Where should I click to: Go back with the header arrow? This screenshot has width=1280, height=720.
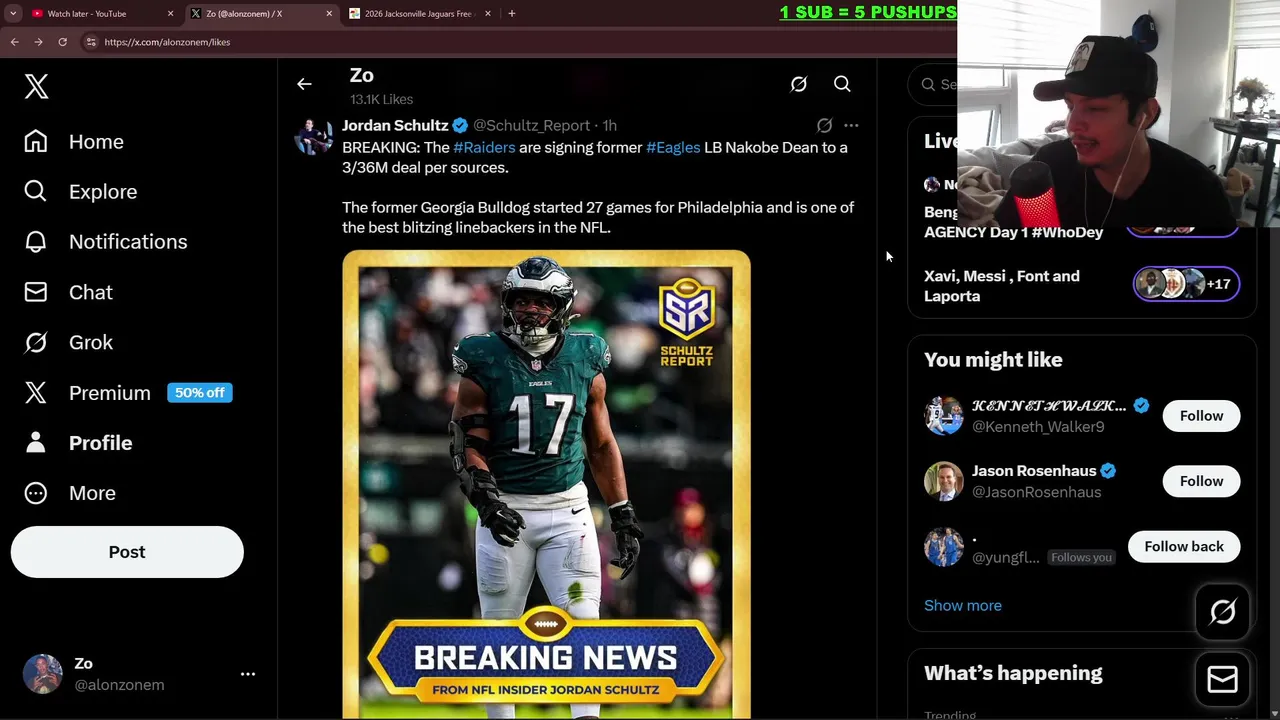point(304,84)
